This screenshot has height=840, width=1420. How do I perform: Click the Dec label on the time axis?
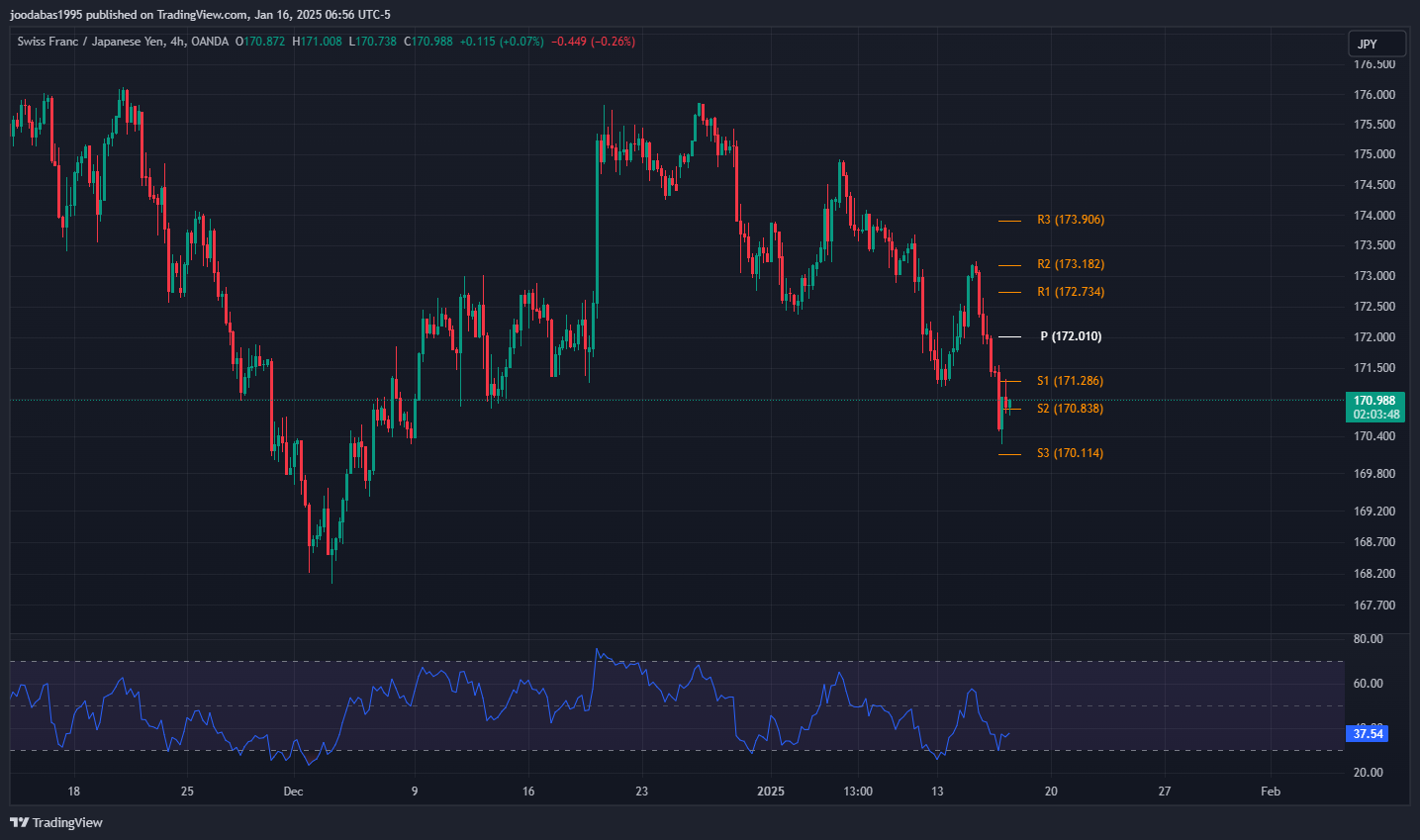tap(293, 792)
